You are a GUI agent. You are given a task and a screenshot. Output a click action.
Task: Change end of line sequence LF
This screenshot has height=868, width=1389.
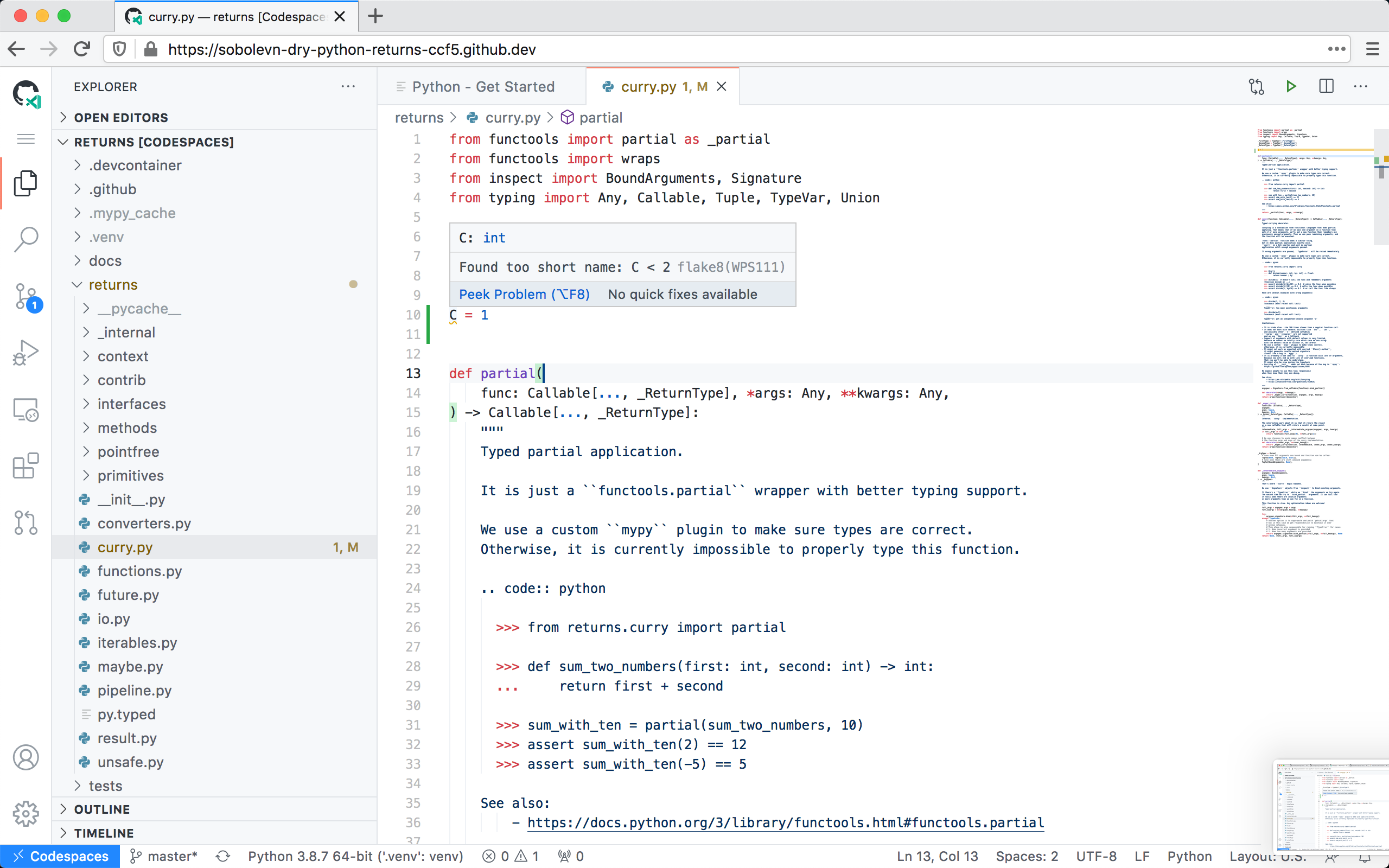pos(1142,856)
